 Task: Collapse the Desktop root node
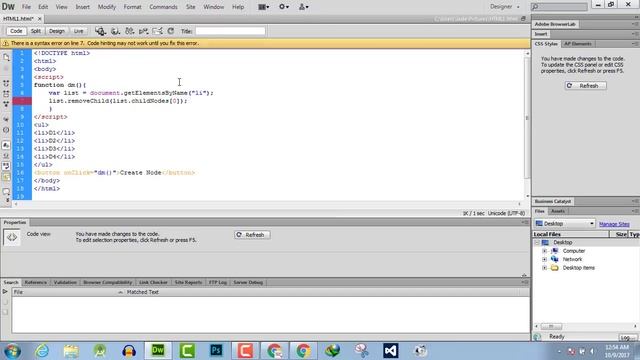point(537,242)
